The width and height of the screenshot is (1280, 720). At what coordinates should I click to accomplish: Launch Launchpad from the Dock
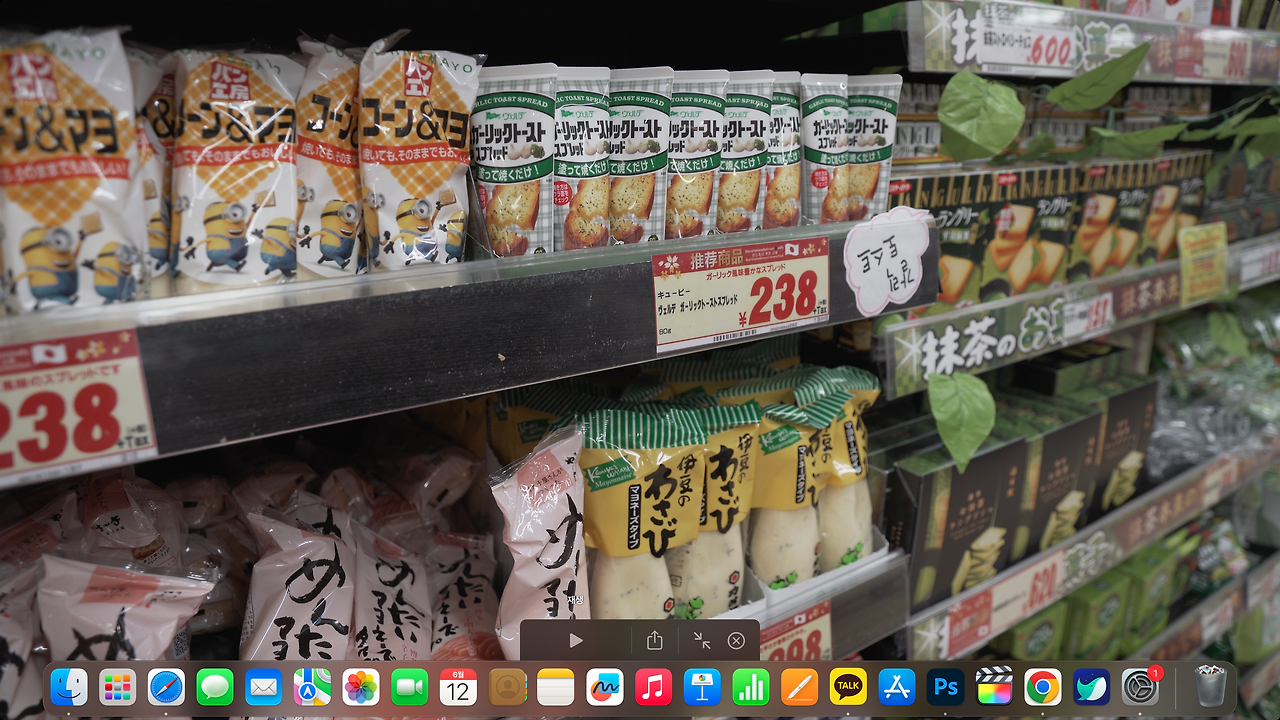[118, 687]
